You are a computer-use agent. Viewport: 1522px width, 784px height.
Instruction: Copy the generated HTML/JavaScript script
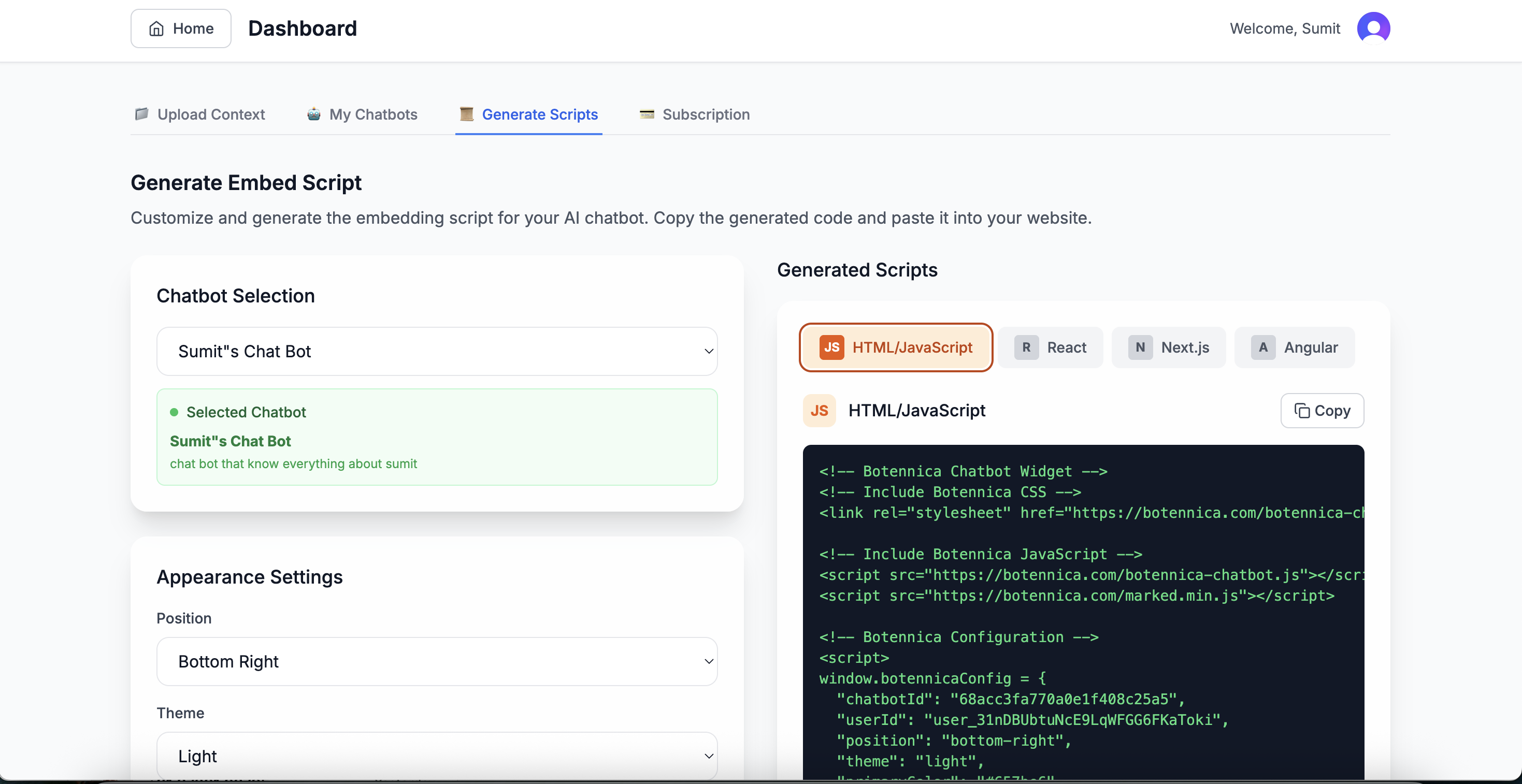click(1323, 411)
